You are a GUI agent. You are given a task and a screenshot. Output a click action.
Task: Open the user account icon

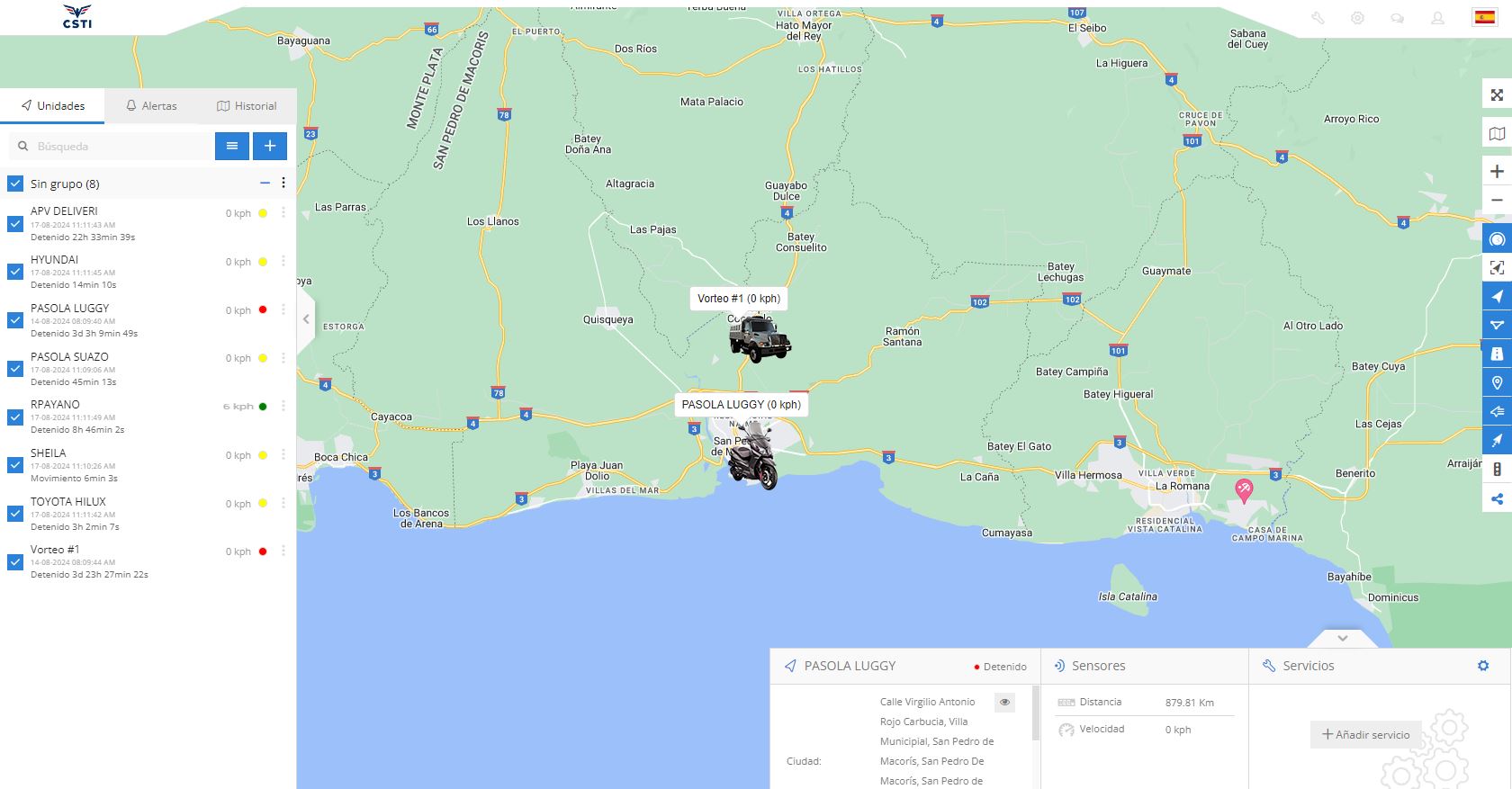(1437, 18)
